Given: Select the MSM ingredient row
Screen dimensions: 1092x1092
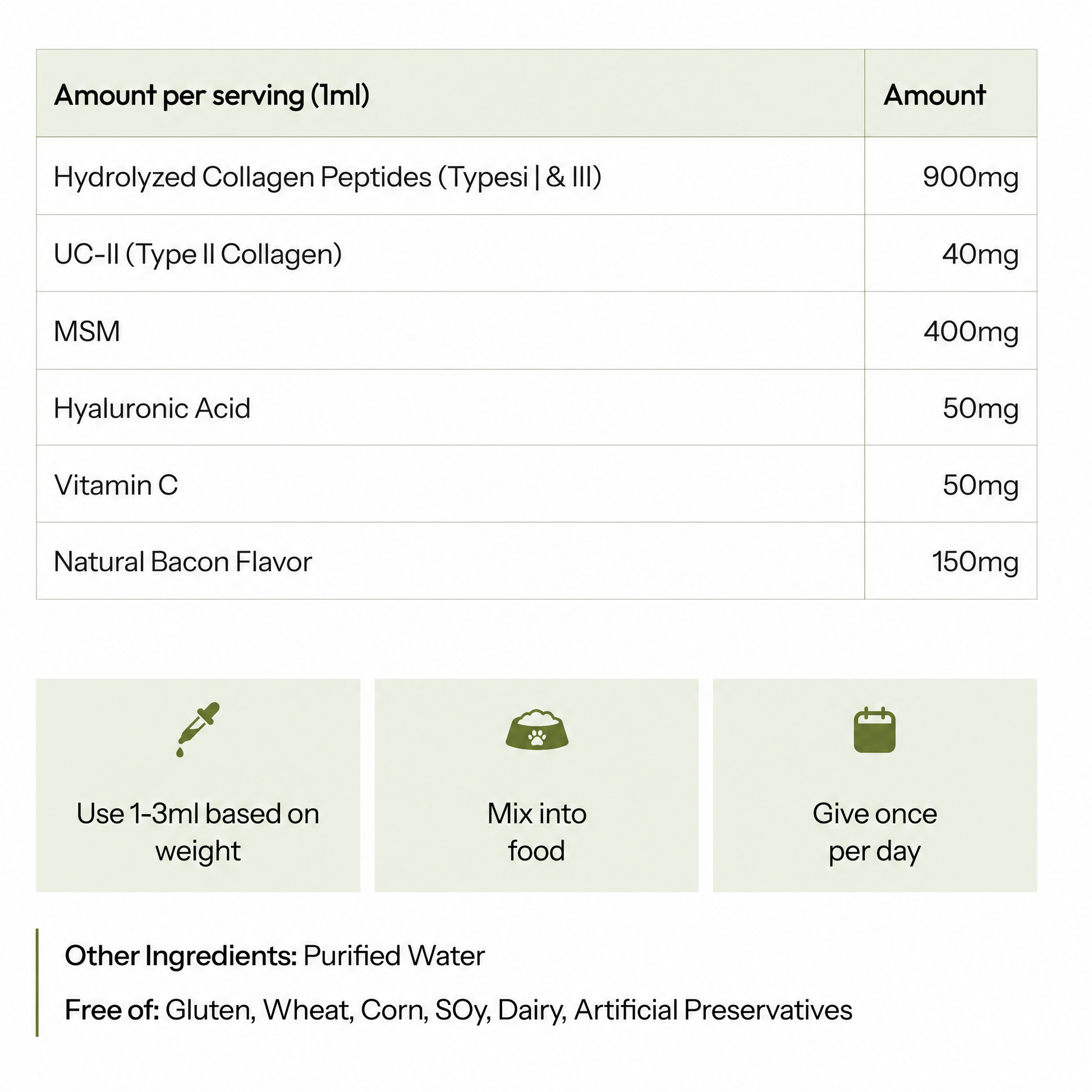Looking at the screenshot, I should [536, 331].
